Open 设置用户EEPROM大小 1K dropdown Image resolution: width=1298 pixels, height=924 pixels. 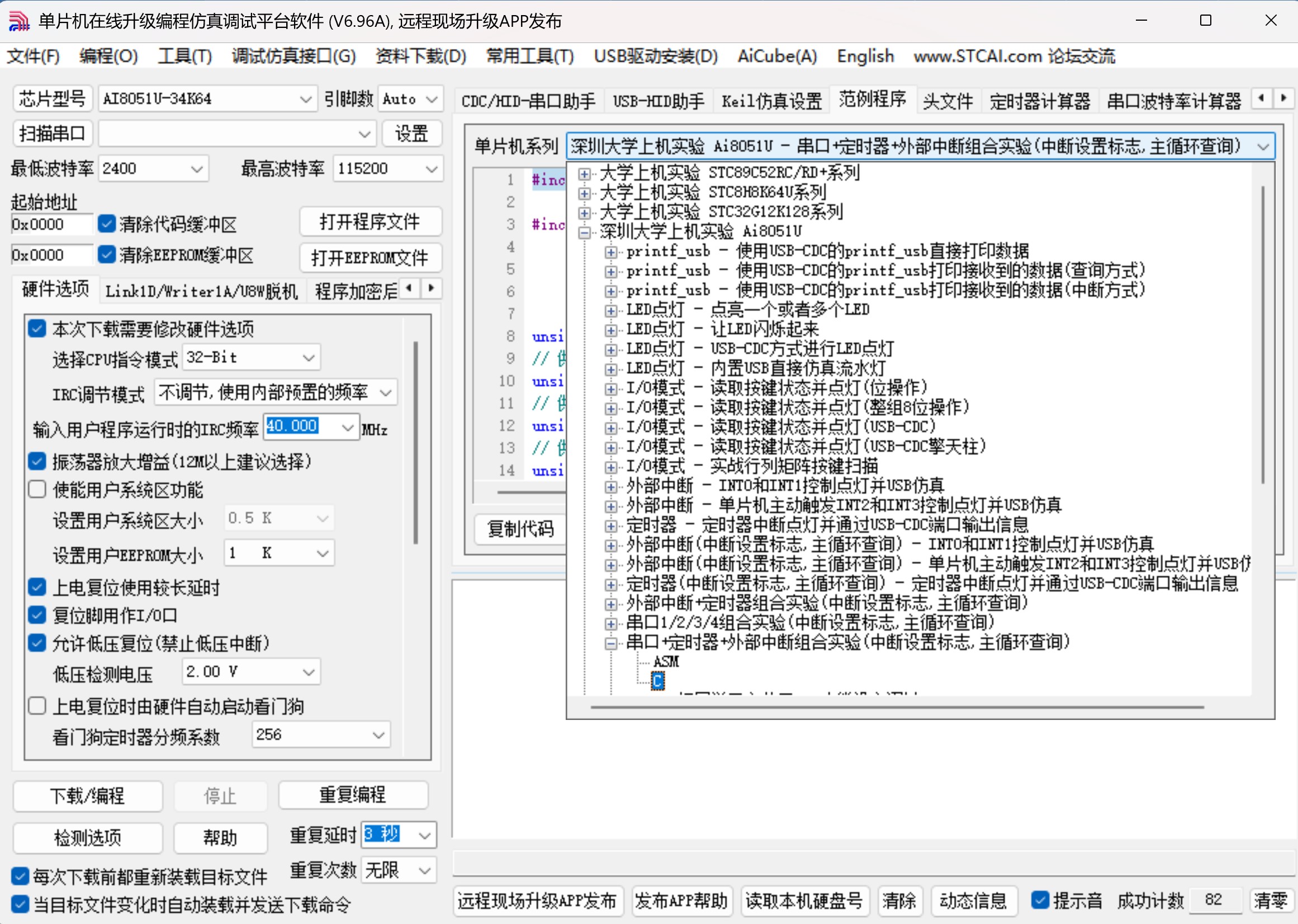(280, 553)
